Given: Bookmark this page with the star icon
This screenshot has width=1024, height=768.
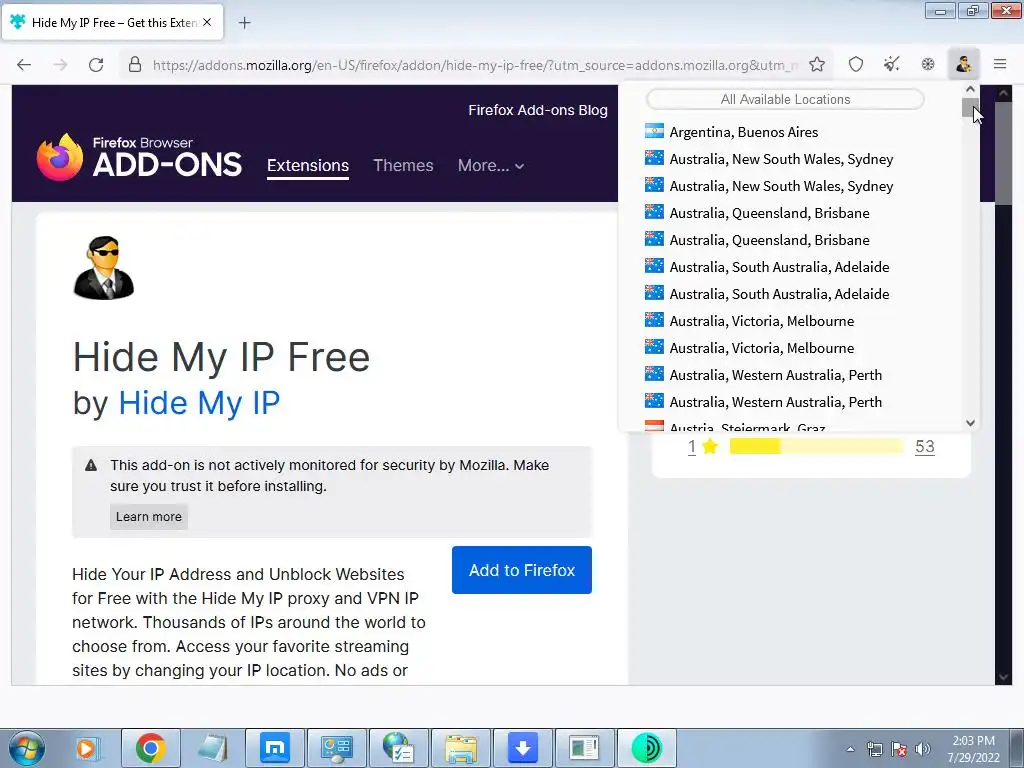Looking at the screenshot, I should pyautogui.click(x=816, y=64).
